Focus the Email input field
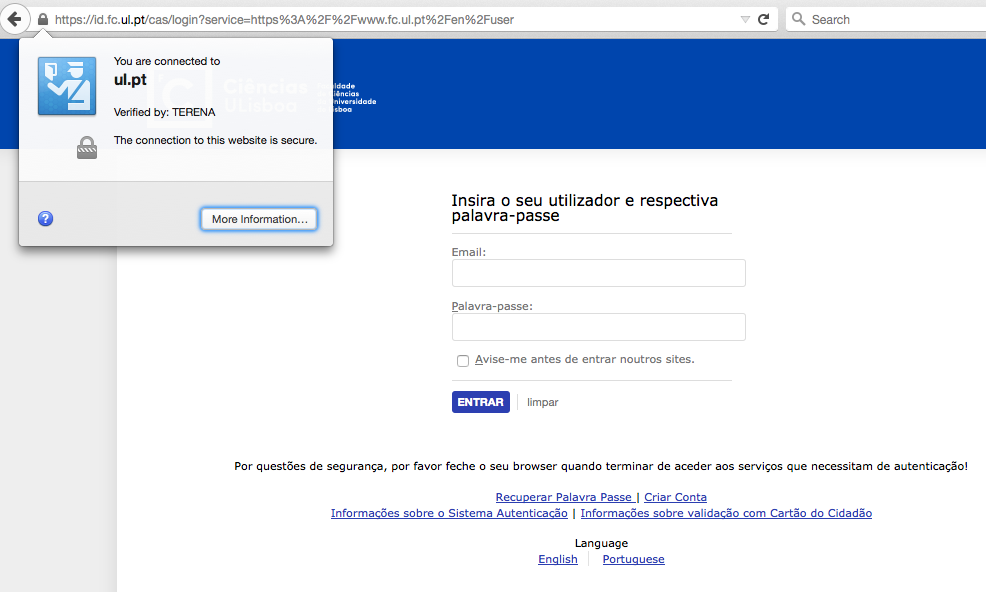Viewport: 986px width, 592px height. (598, 273)
